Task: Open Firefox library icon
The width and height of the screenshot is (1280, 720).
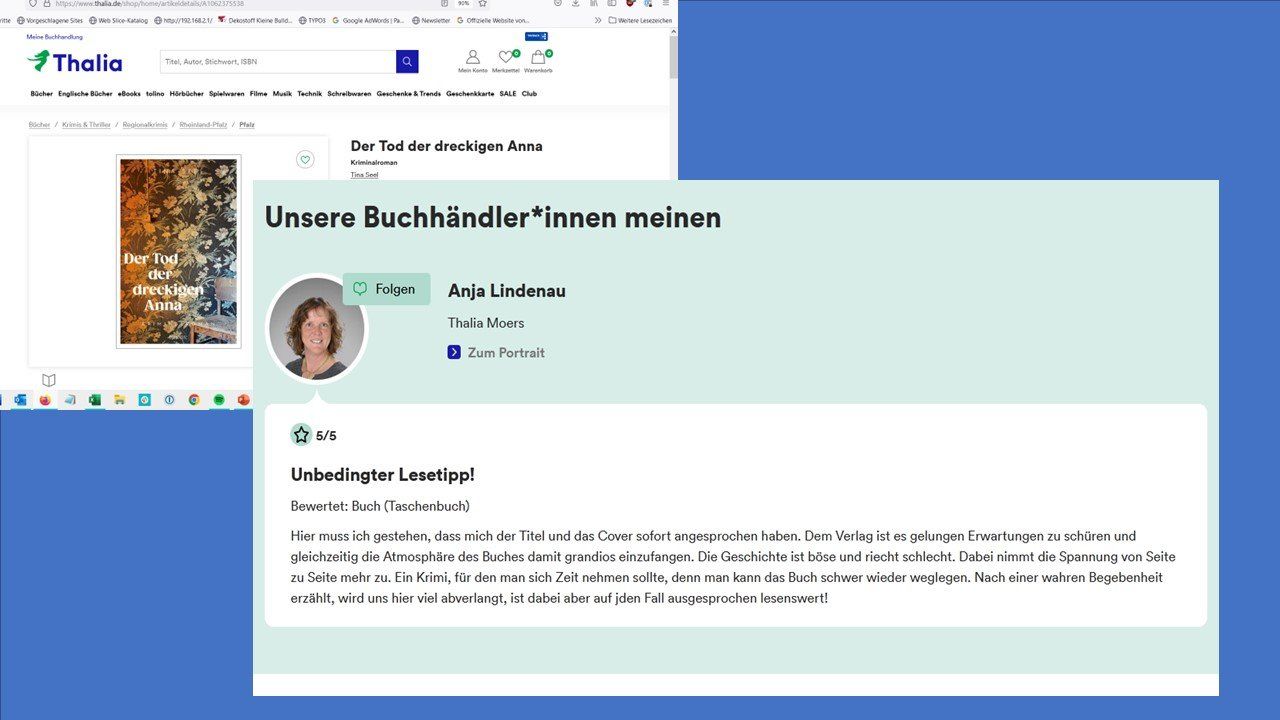Action: tap(593, 3)
